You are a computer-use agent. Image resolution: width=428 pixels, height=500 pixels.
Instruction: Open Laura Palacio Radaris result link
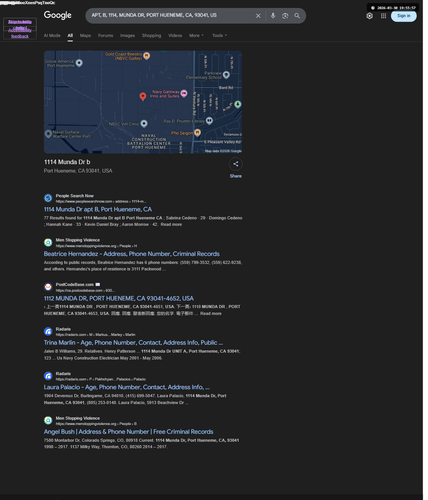[127, 387]
